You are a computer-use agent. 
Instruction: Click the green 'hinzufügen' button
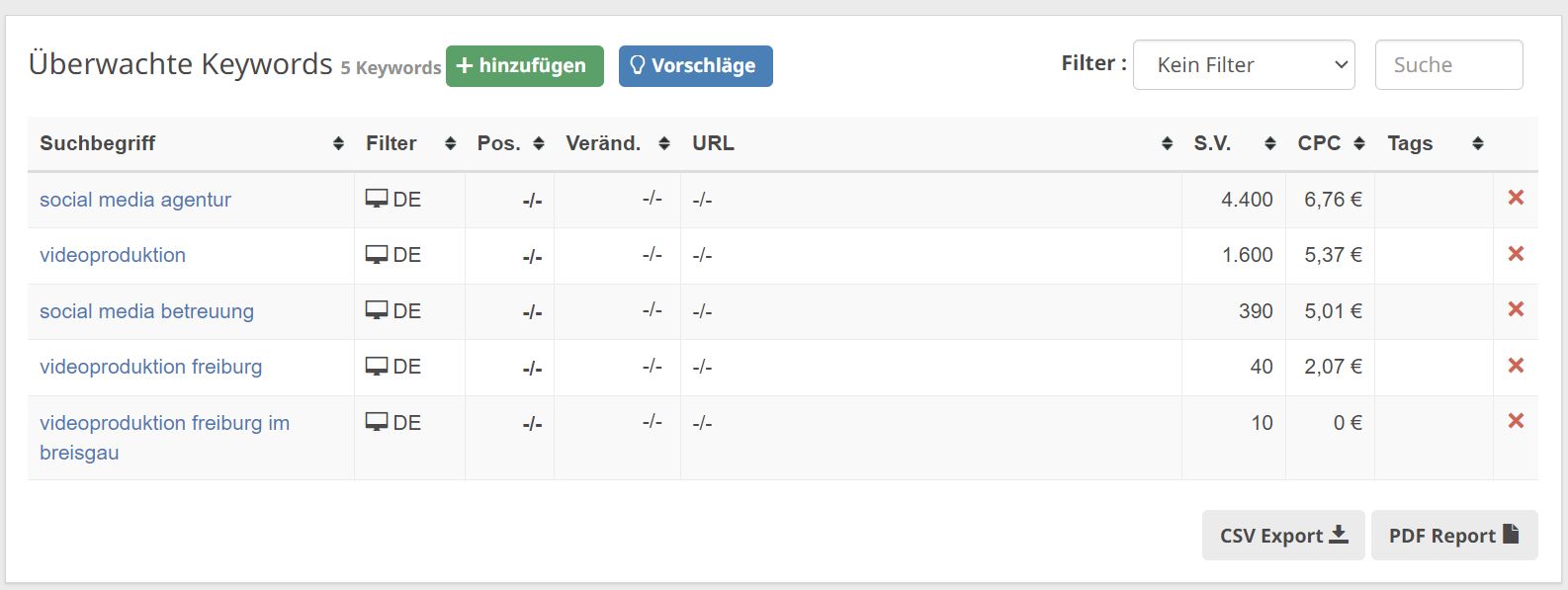point(525,66)
